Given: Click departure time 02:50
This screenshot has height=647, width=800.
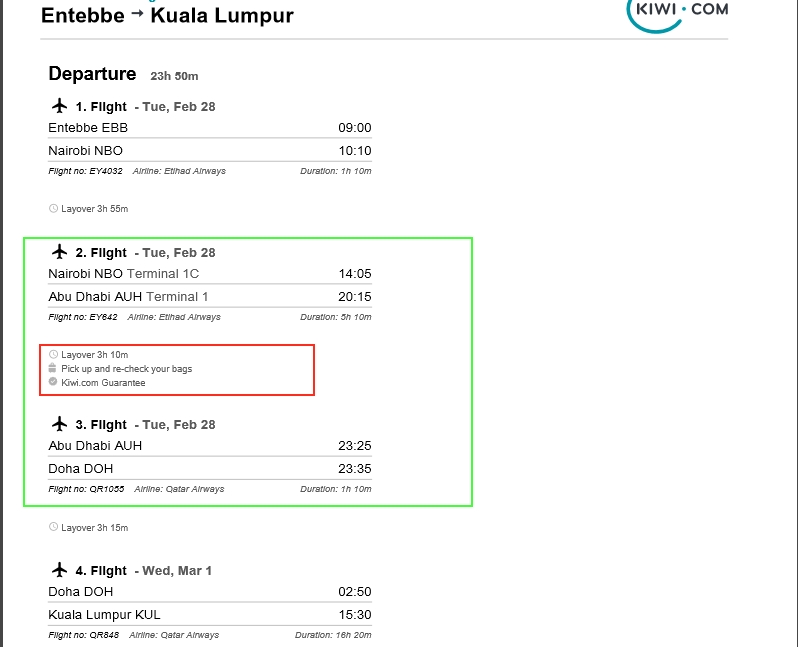Looking at the screenshot, I should coord(355,591).
